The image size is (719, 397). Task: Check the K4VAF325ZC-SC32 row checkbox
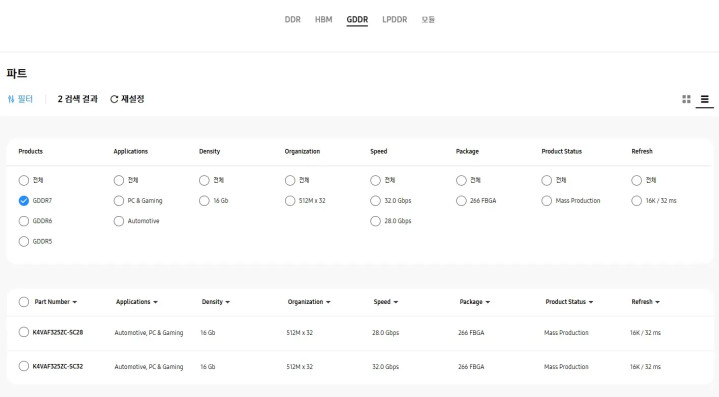[24, 366]
